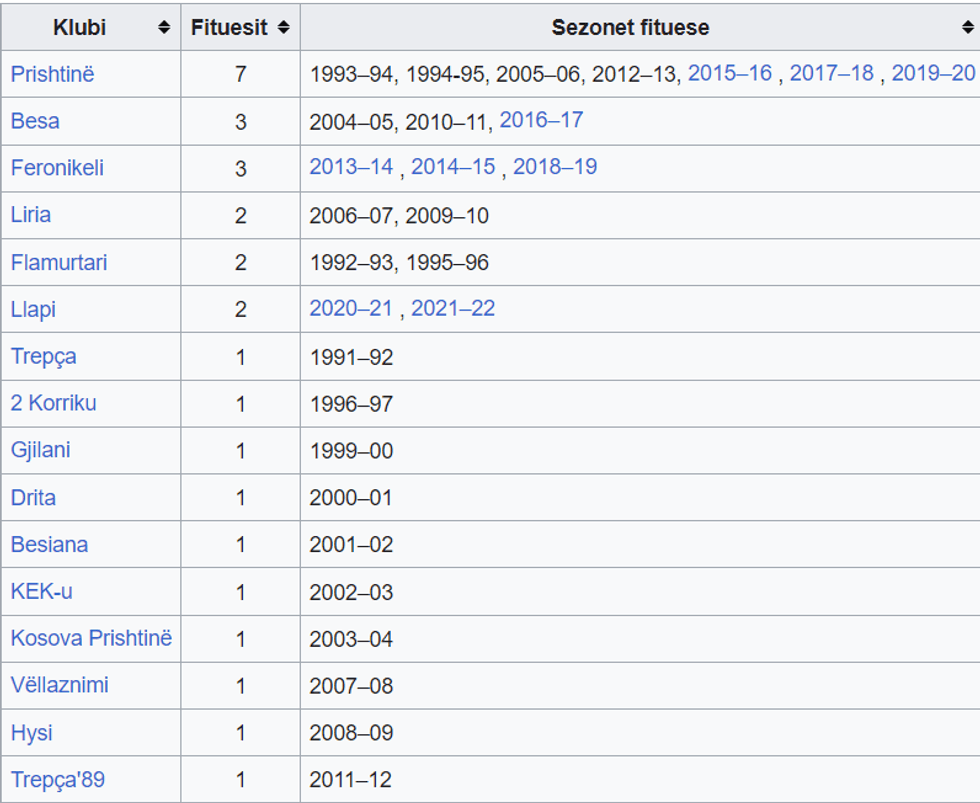Open the Besa club page

coord(35,121)
